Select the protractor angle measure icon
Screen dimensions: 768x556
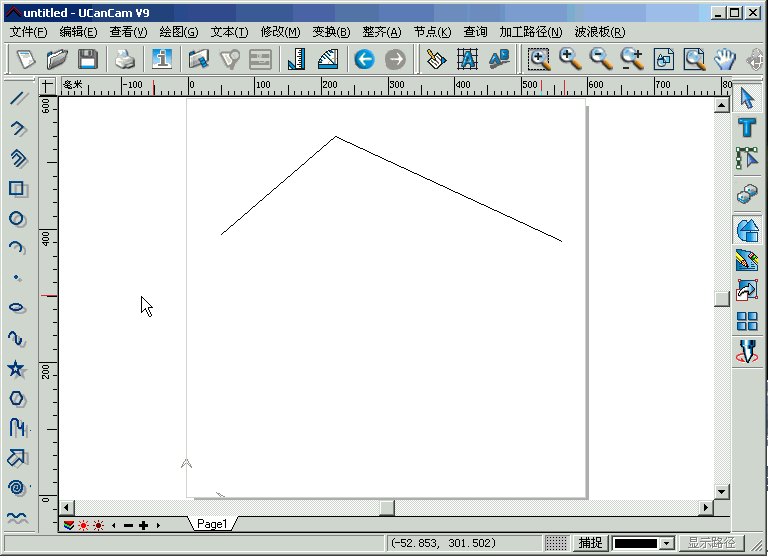328,59
